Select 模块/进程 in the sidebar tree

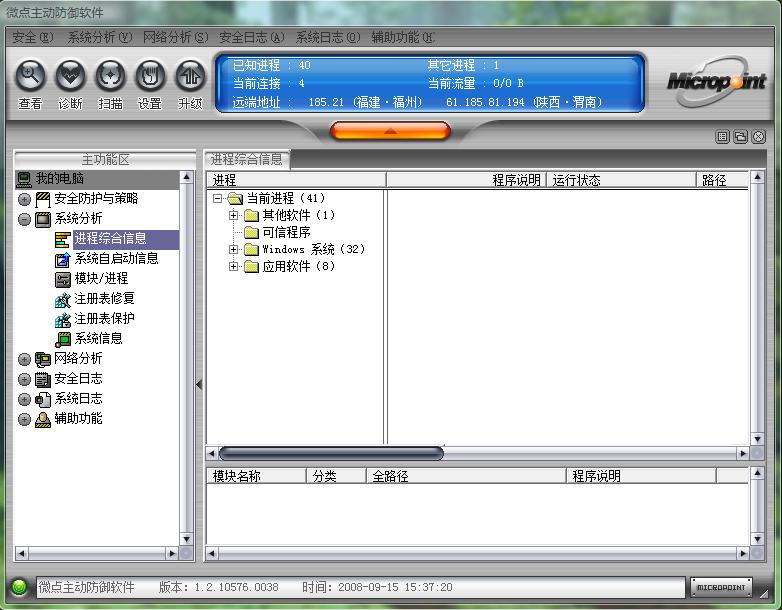(101, 278)
